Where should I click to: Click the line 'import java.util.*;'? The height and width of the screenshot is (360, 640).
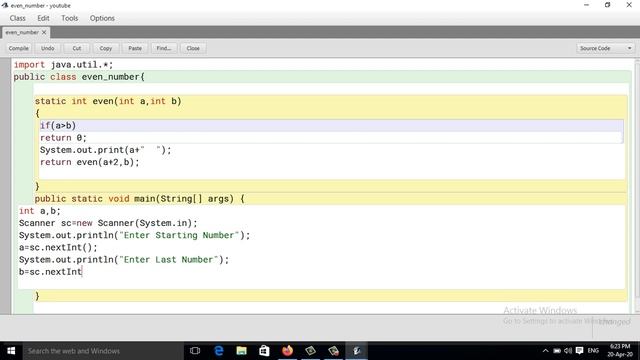pos(63,64)
